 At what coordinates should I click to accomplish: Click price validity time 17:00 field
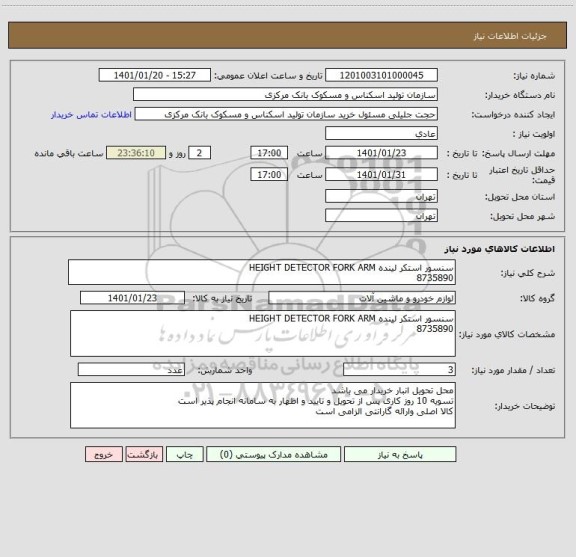pos(269,175)
